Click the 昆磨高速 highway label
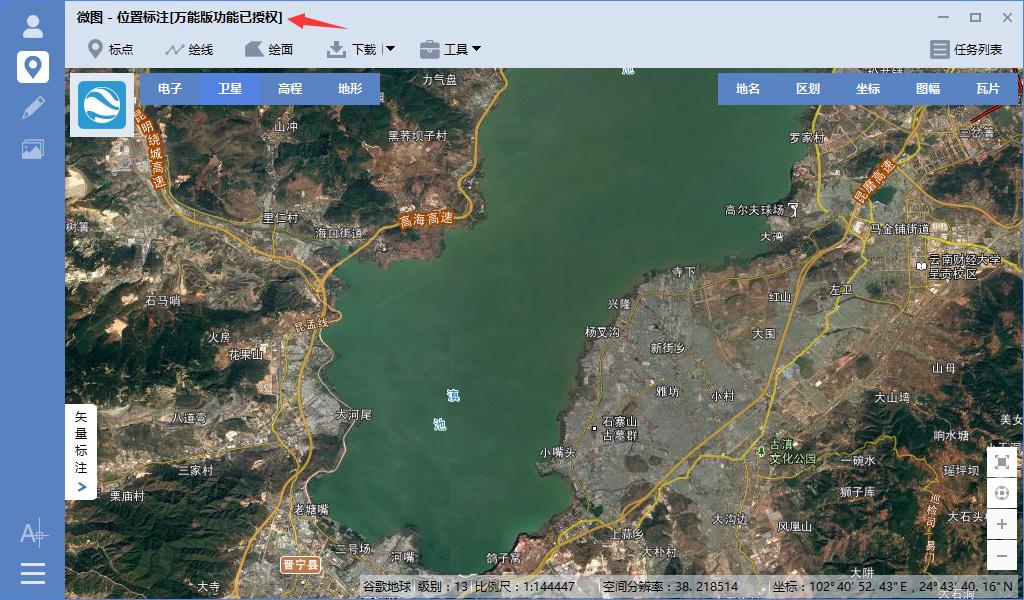This screenshot has width=1024, height=600. point(874,181)
